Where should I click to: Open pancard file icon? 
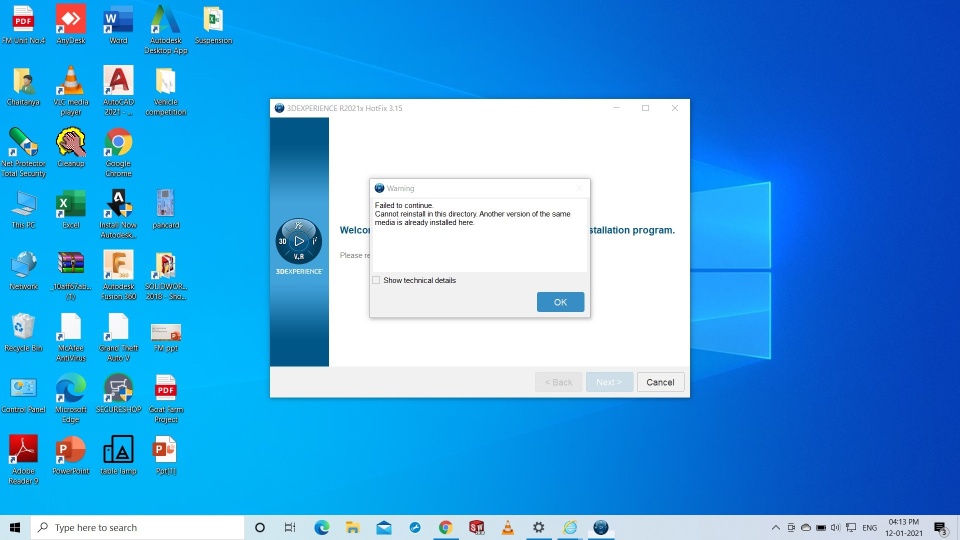[x=166, y=209]
